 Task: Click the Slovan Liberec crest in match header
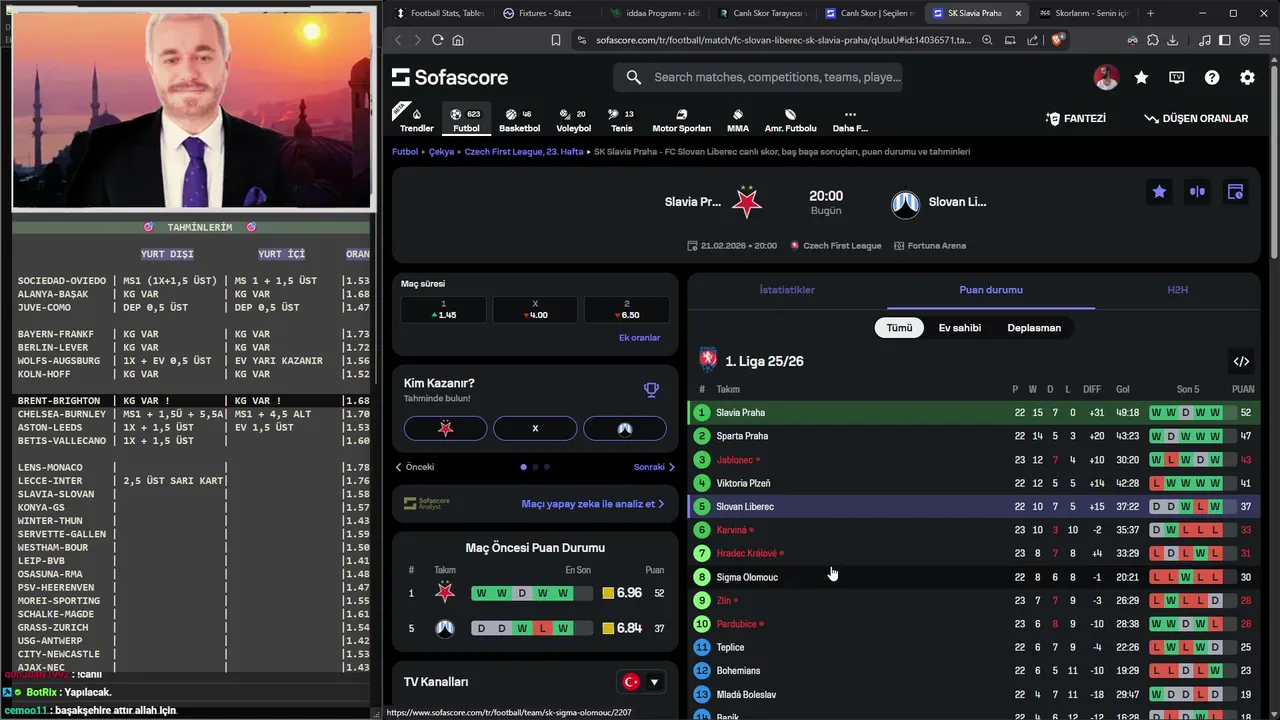905,204
